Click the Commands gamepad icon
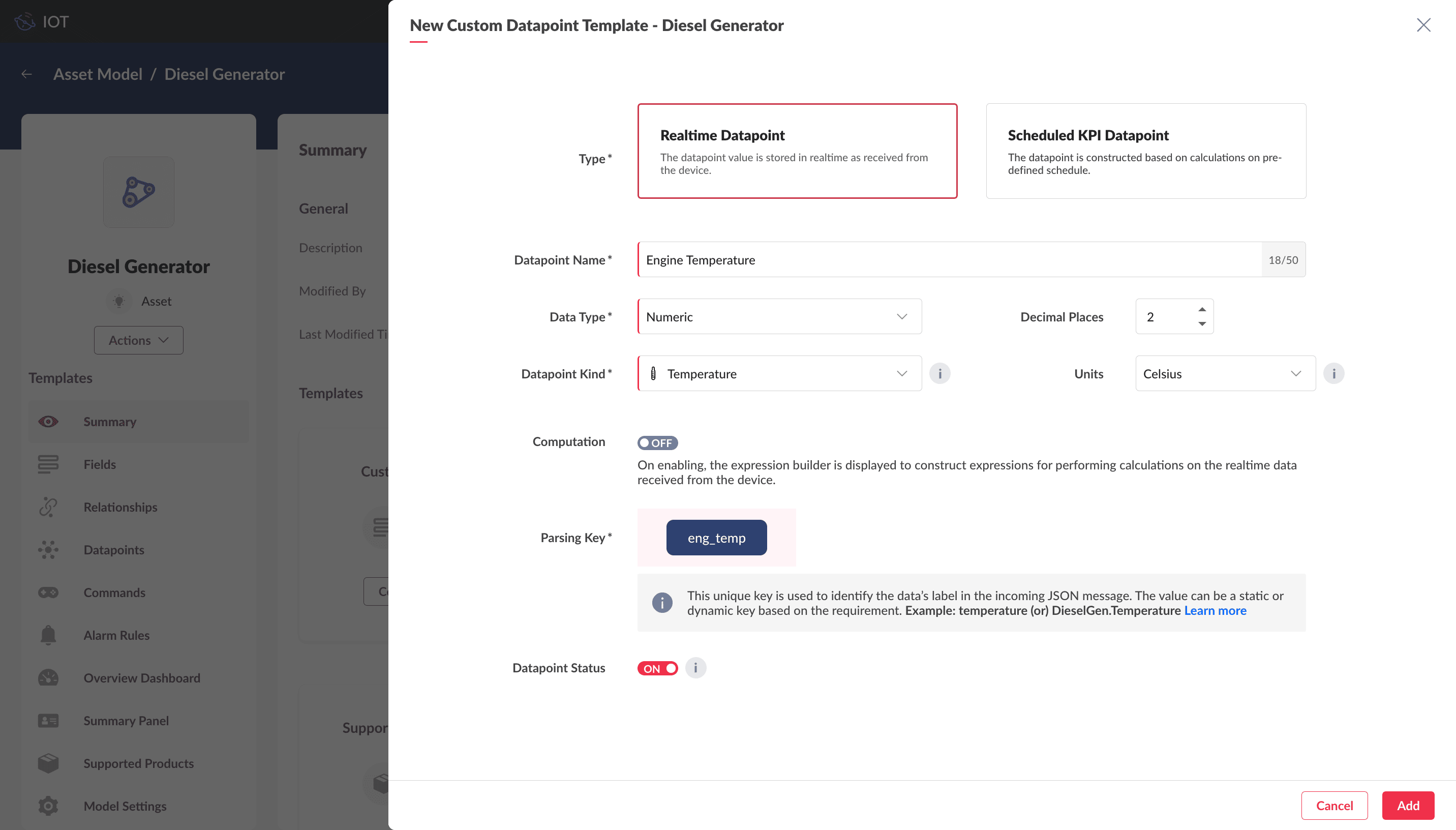This screenshot has height=830, width=1456. [48, 592]
